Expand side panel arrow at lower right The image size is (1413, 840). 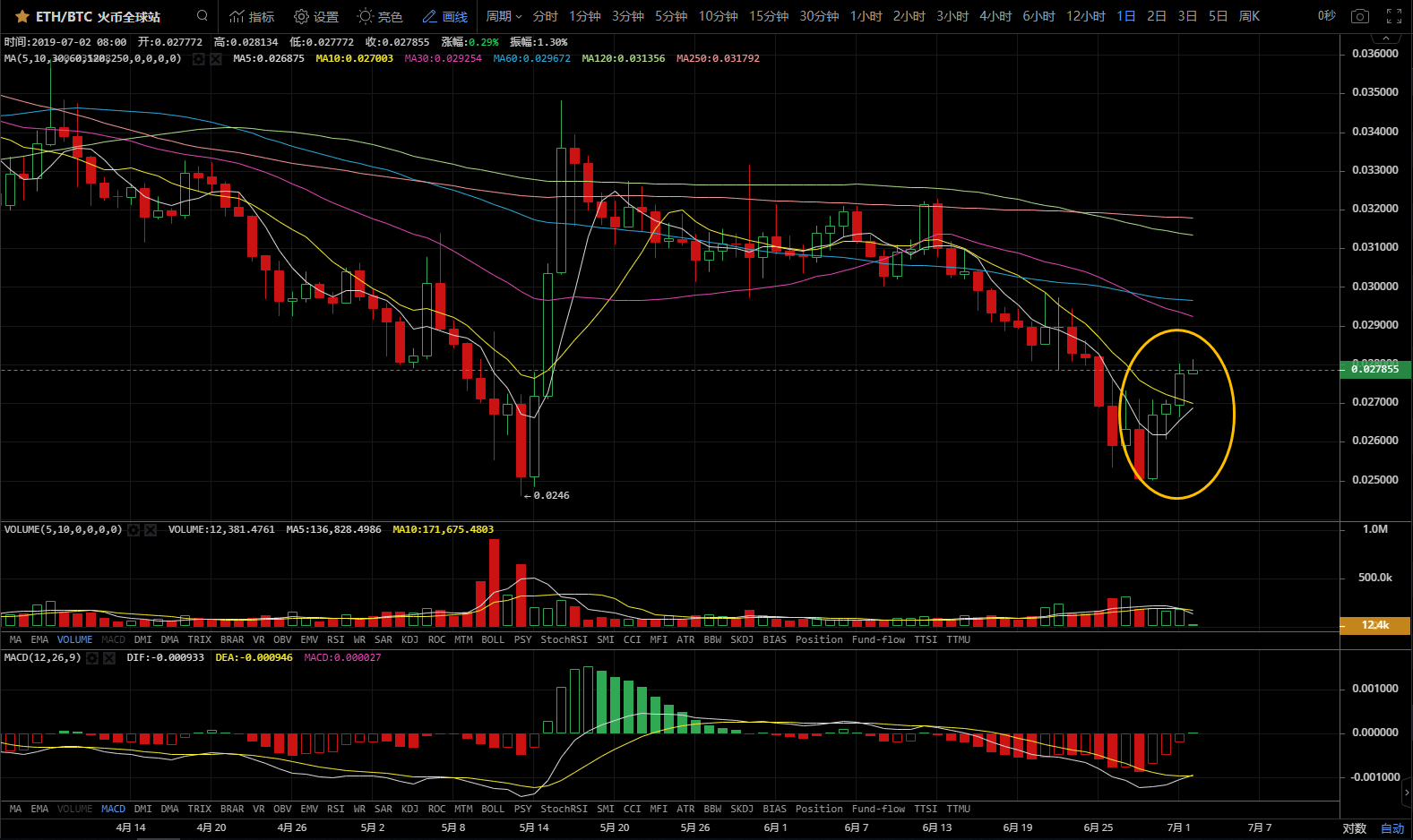coord(1407,793)
